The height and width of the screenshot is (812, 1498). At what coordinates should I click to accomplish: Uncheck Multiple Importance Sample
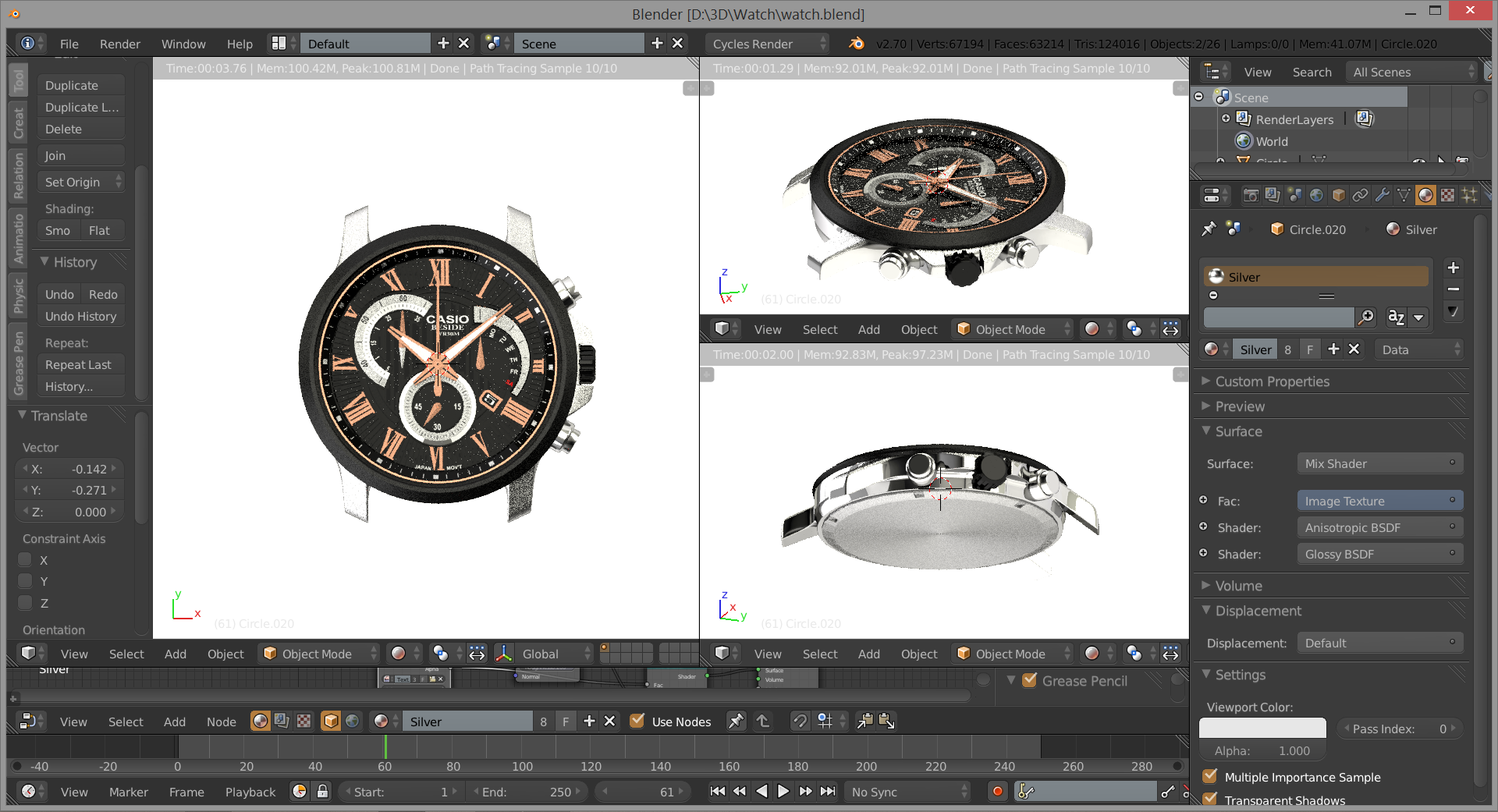pyautogui.click(x=1210, y=777)
